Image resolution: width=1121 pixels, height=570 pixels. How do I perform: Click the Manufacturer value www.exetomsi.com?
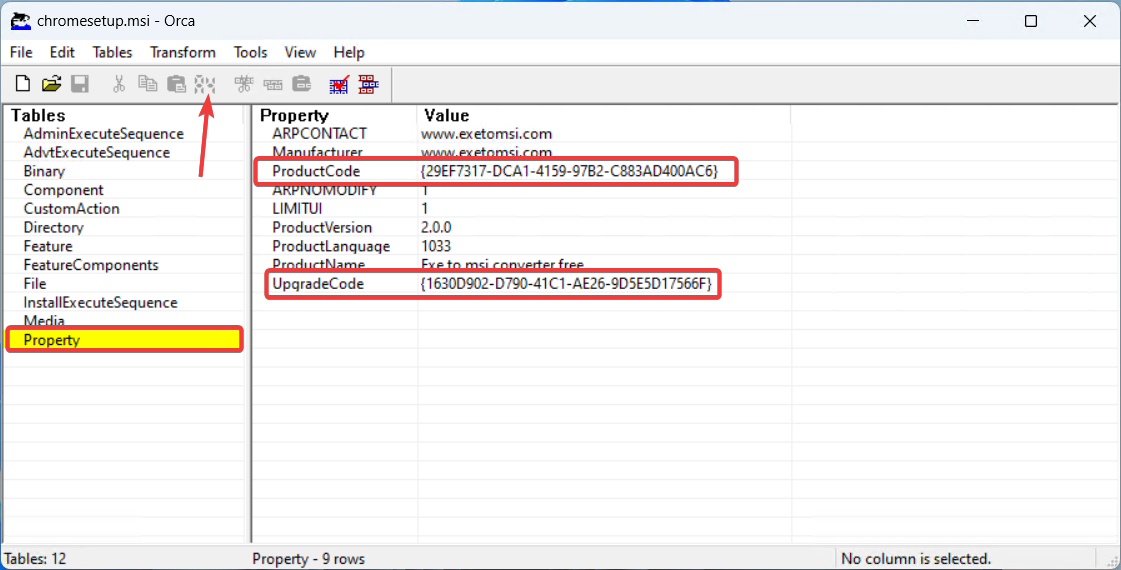pos(486,152)
